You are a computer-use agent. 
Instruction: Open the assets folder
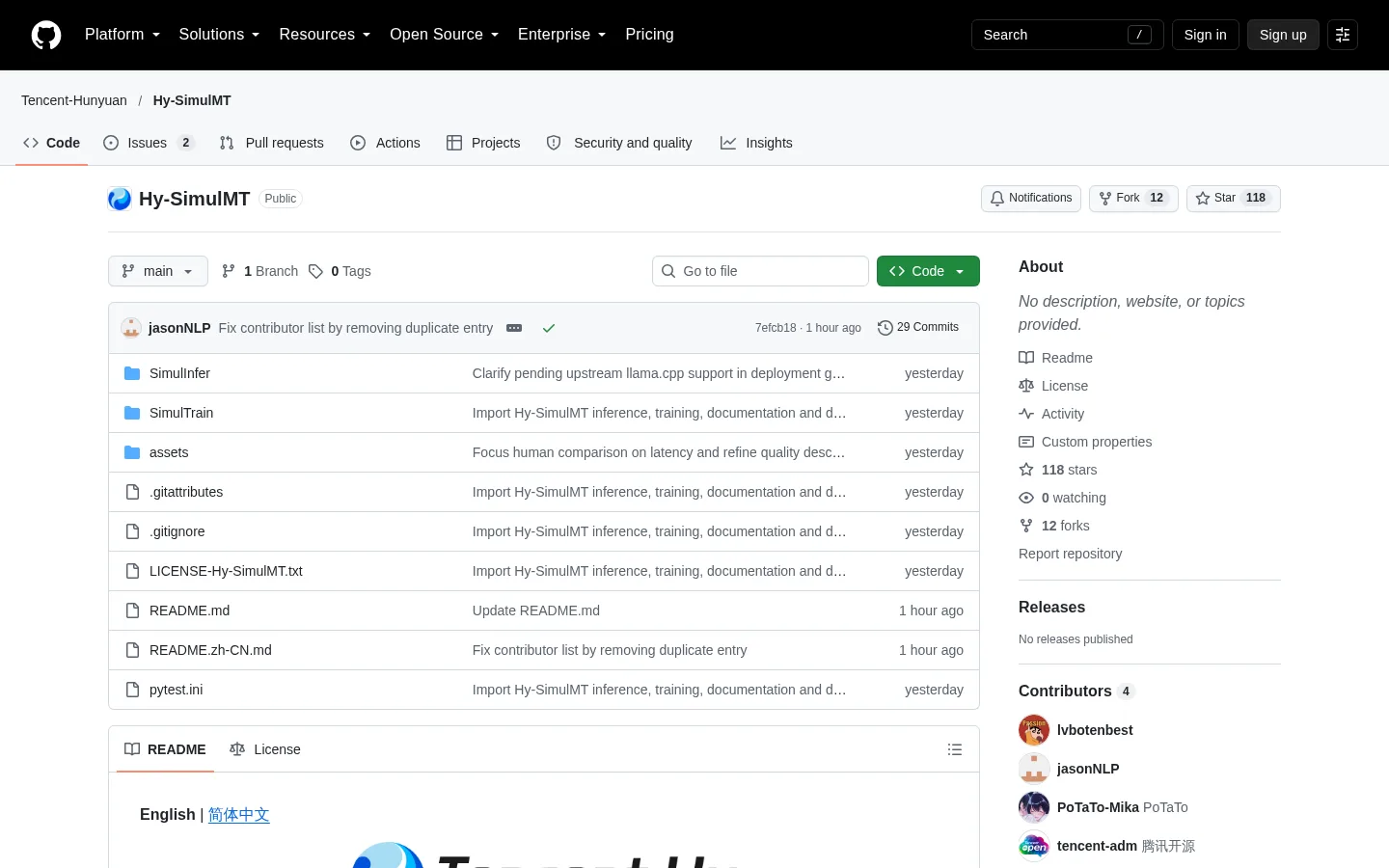(169, 452)
